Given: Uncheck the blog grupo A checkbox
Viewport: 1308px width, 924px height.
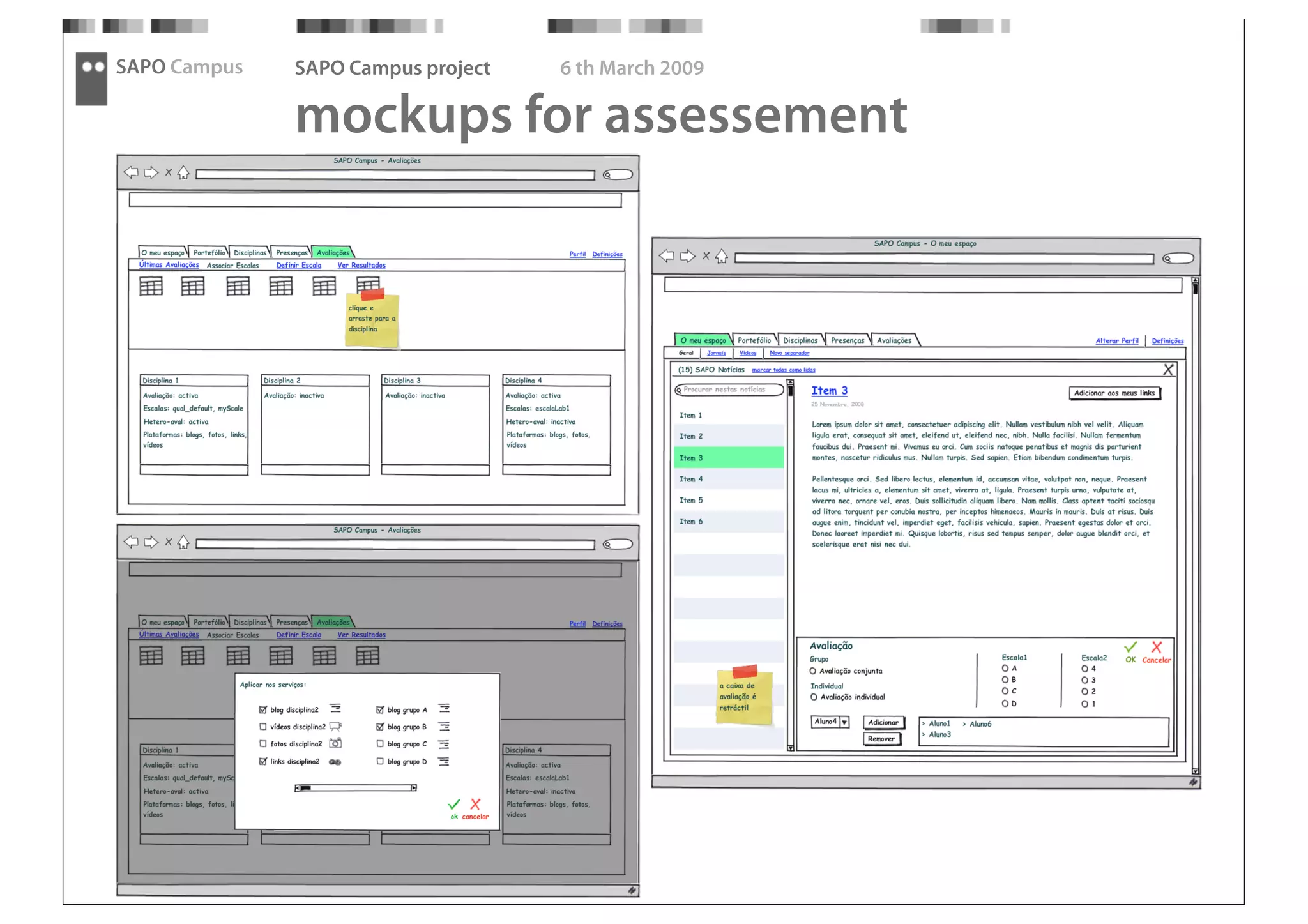Looking at the screenshot, I should coord(380,709).
